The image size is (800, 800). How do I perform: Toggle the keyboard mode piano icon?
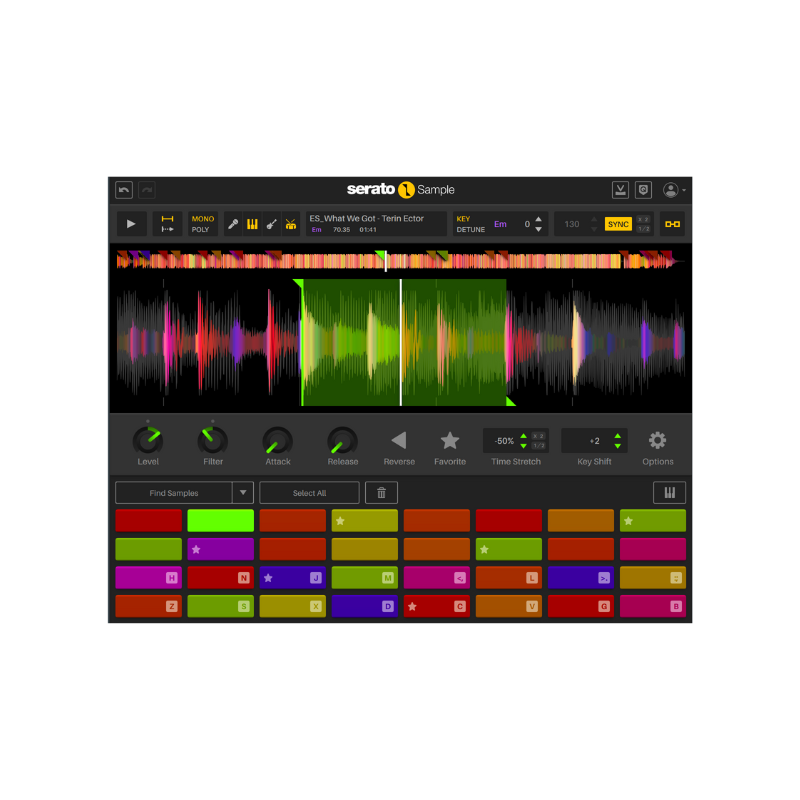669,493
